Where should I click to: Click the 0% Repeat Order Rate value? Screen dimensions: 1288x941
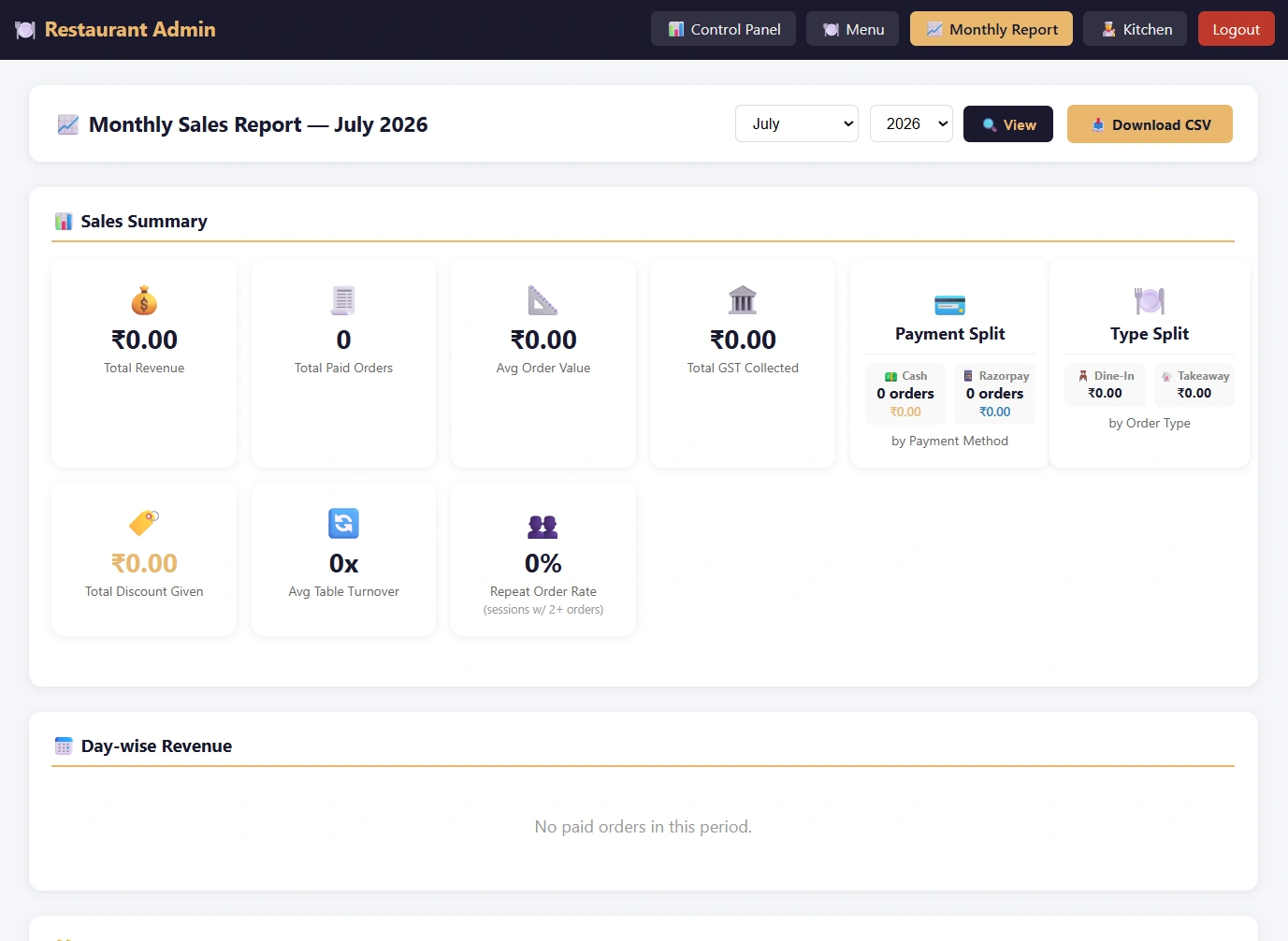click(543, 563)
